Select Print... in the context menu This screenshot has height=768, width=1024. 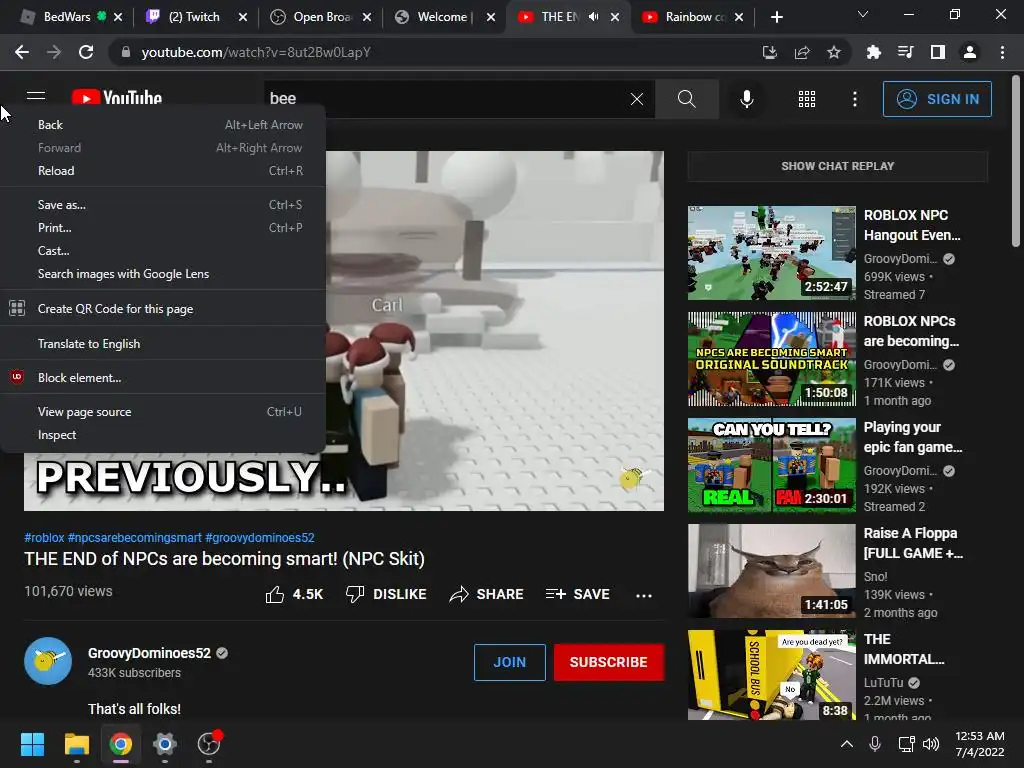[x=163, y=228]
